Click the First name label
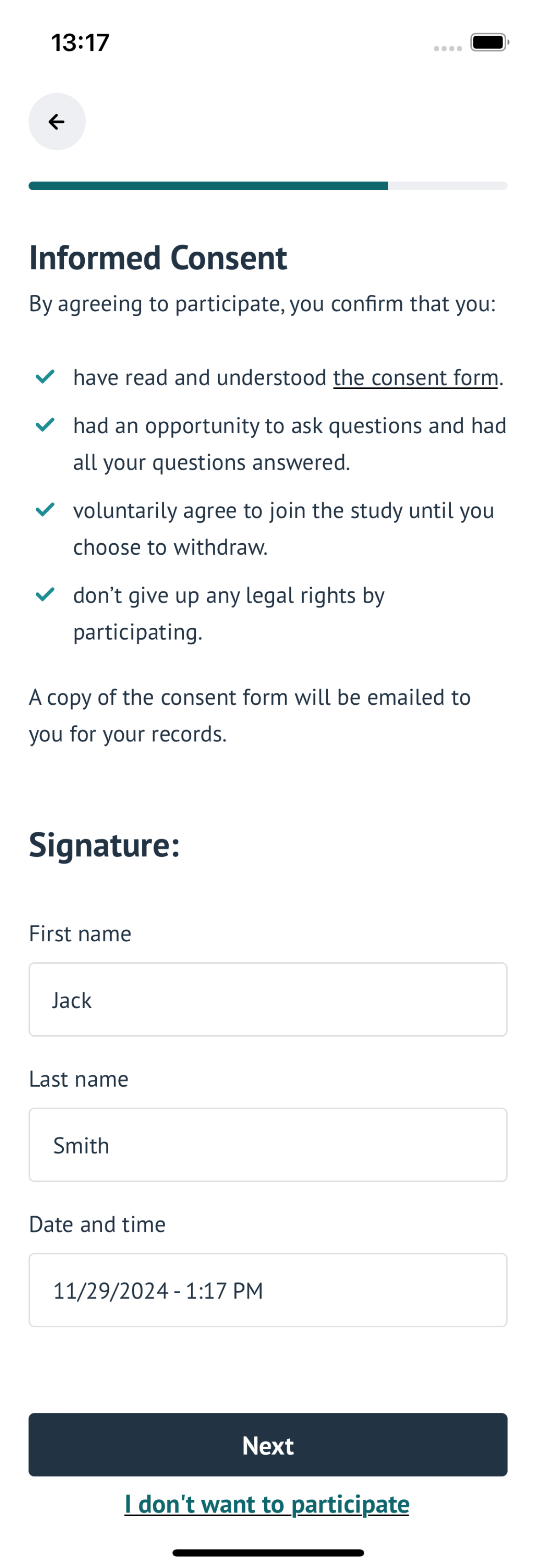 tap(80, 934)
